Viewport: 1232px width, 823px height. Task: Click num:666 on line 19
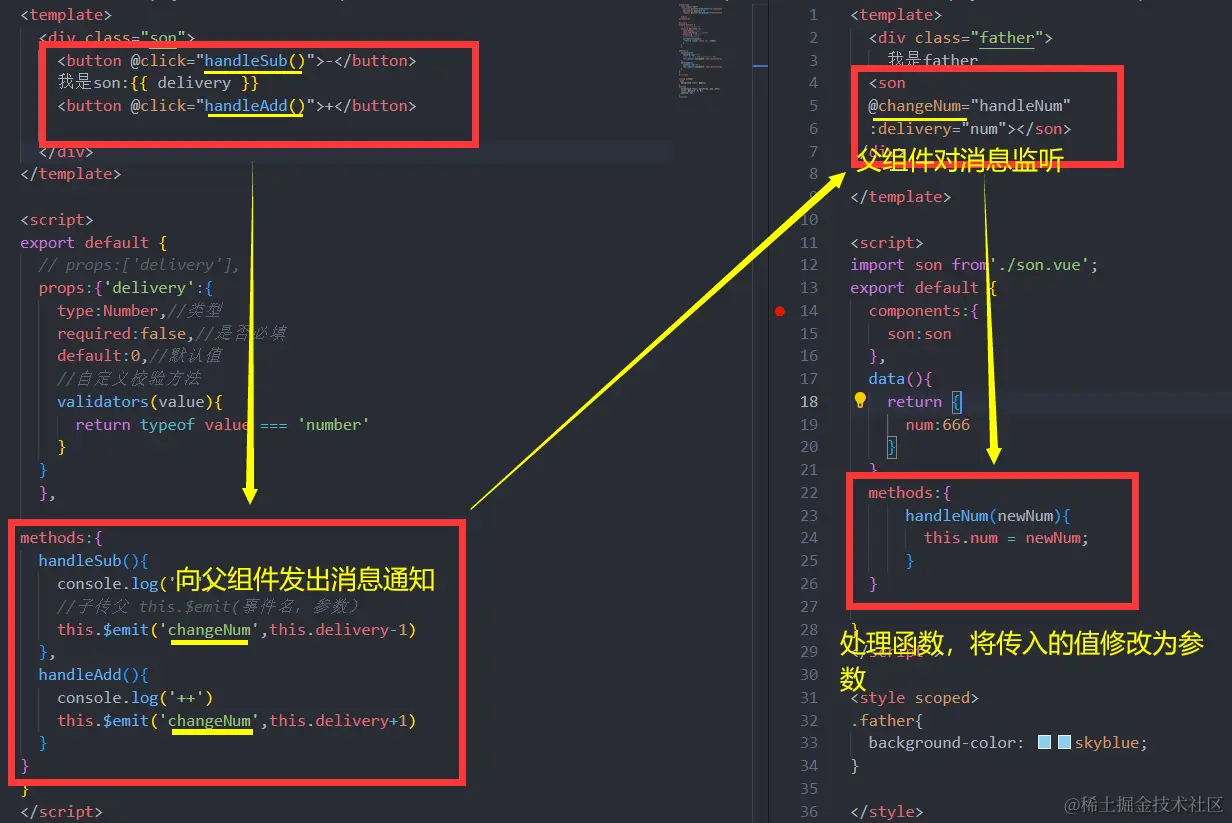point(937,424)
